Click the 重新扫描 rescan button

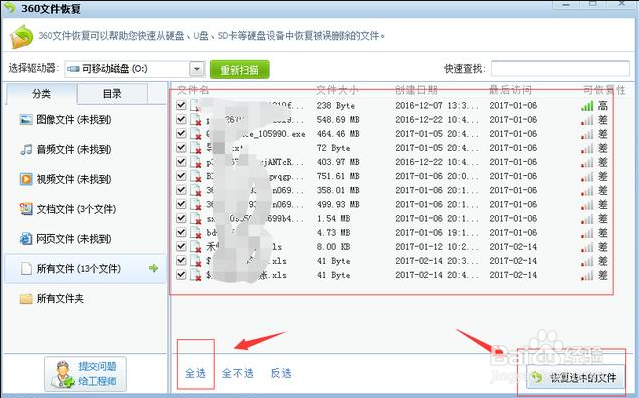[x=240, y=69]
